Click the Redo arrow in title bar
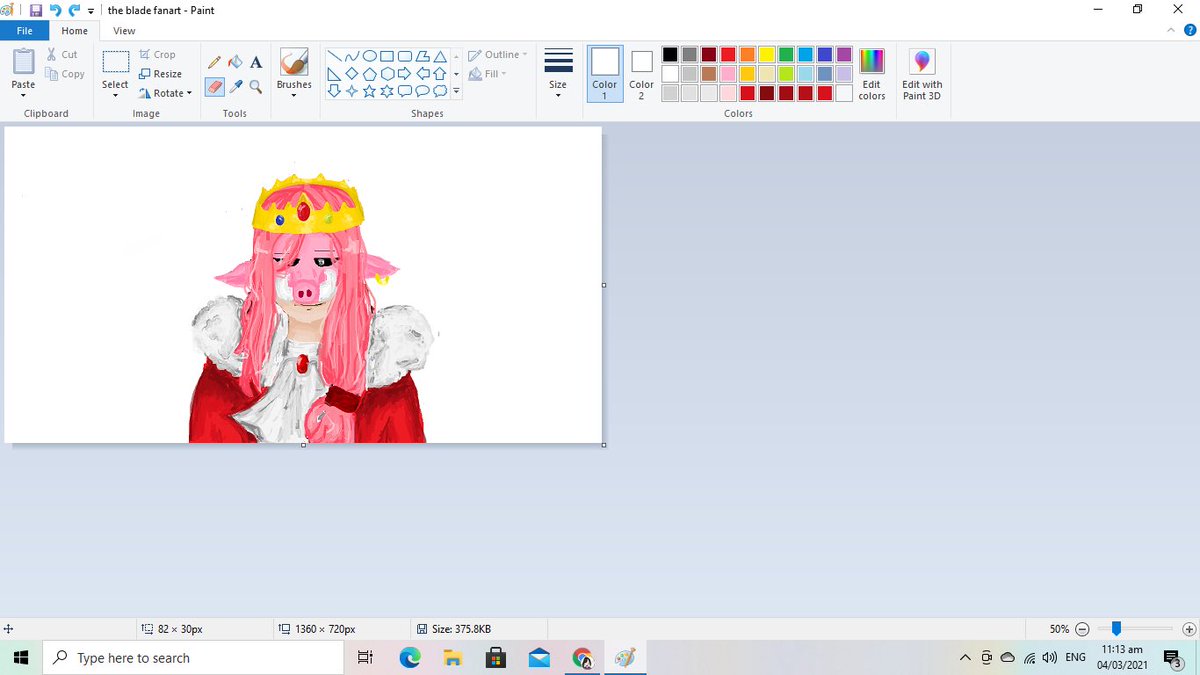This screenshot has height=675, width=1200. (x=74, y=10)
